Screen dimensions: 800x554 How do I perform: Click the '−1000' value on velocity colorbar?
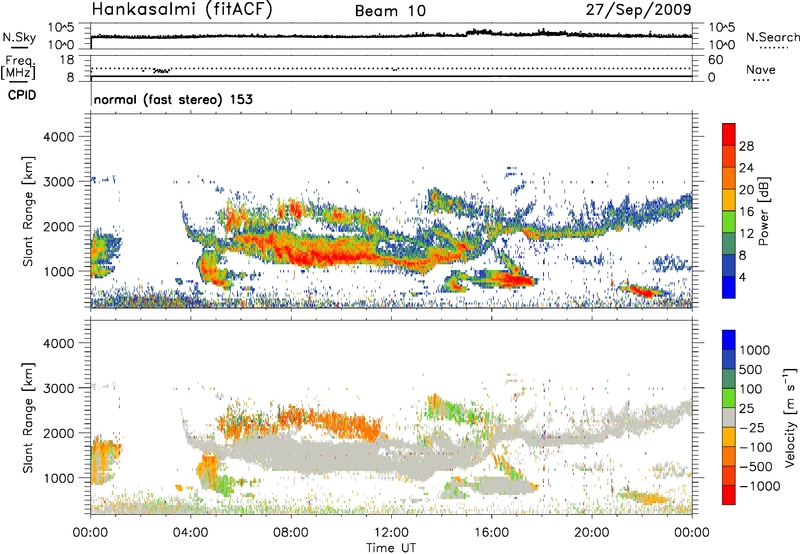click(759, 486)
